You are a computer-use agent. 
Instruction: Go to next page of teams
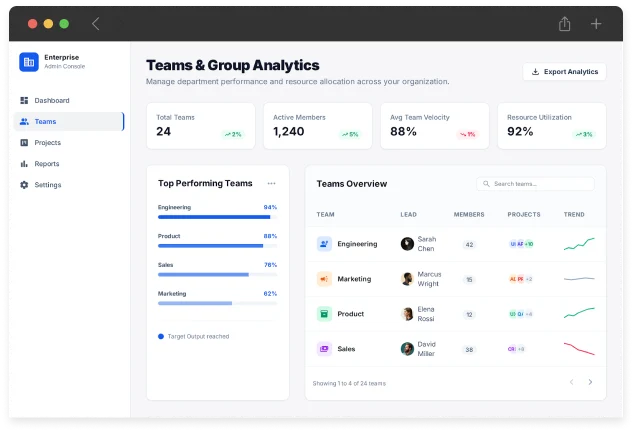590,382
